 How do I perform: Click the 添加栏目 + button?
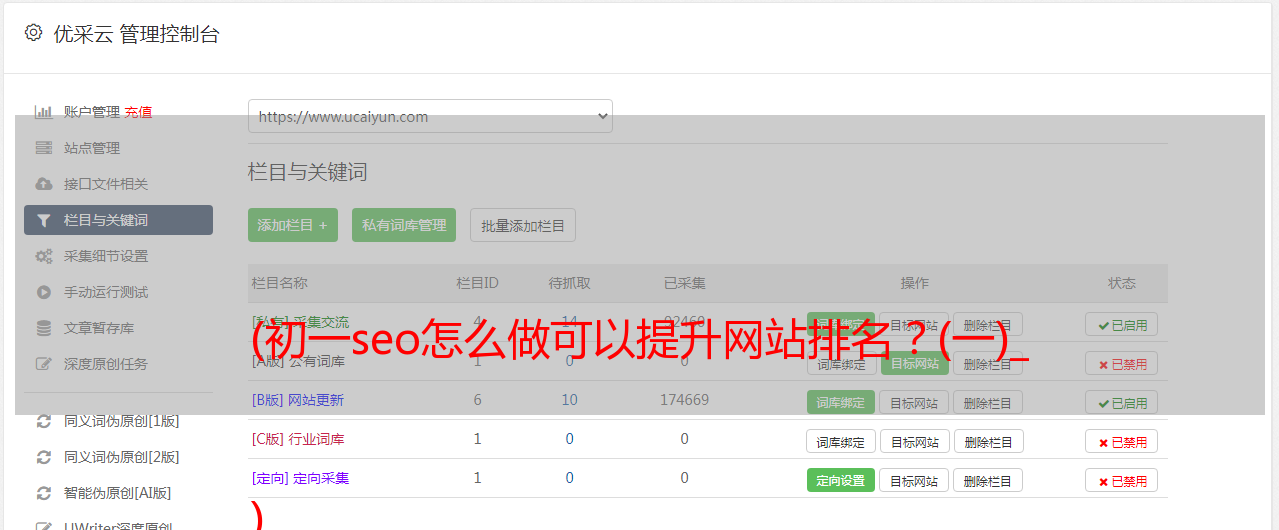coord(293,225)
